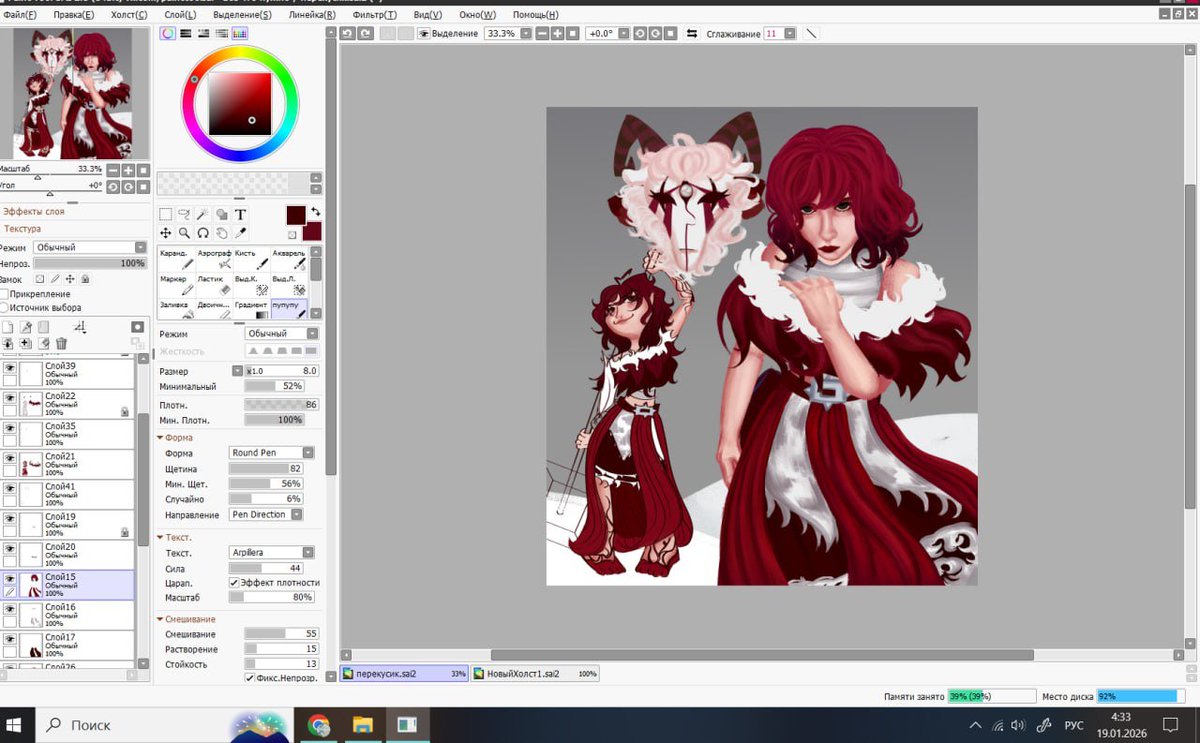Flip the canvas view horizontally

[691, 33]
